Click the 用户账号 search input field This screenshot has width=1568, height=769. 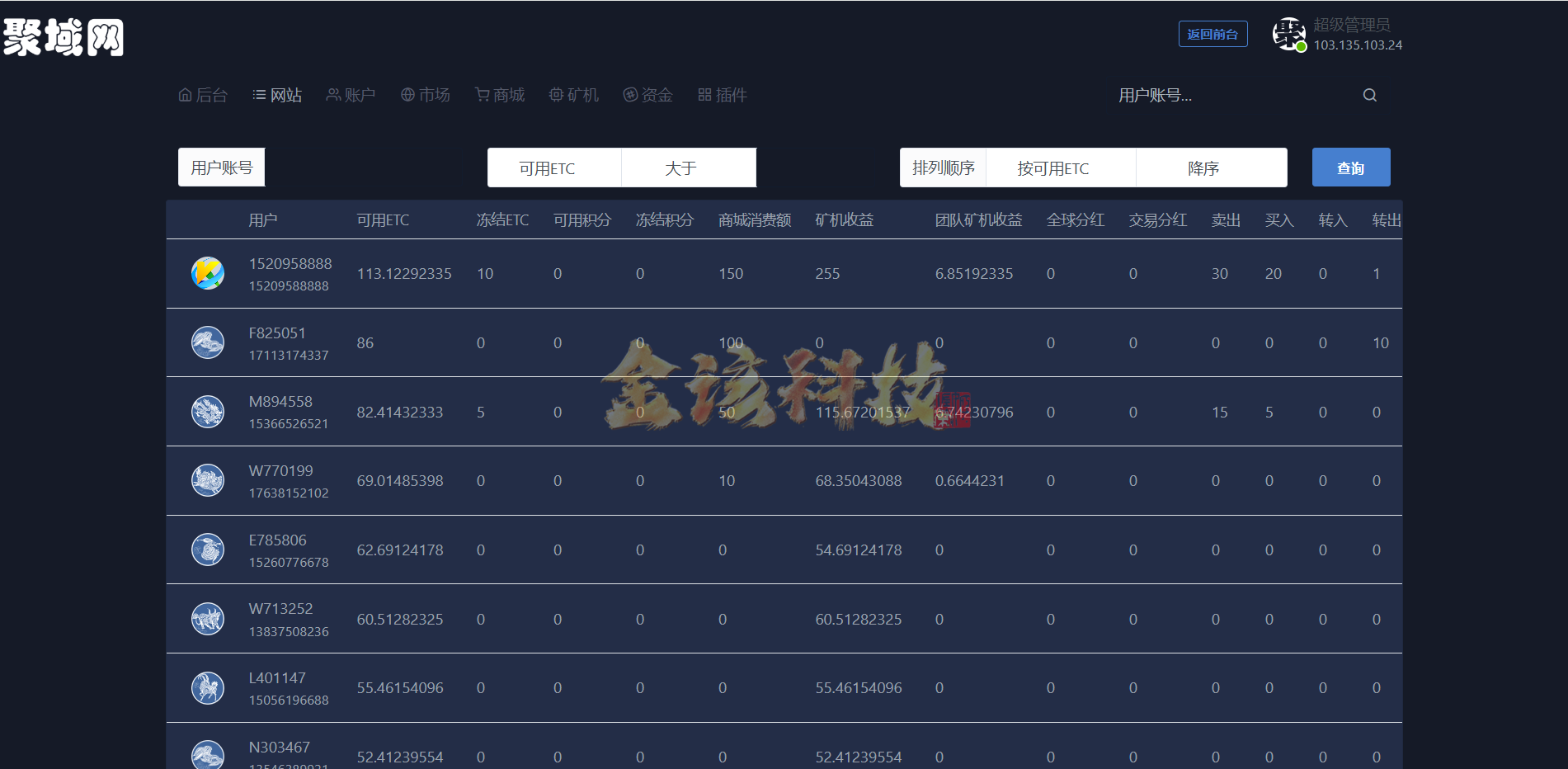click(x=221, y=167)
